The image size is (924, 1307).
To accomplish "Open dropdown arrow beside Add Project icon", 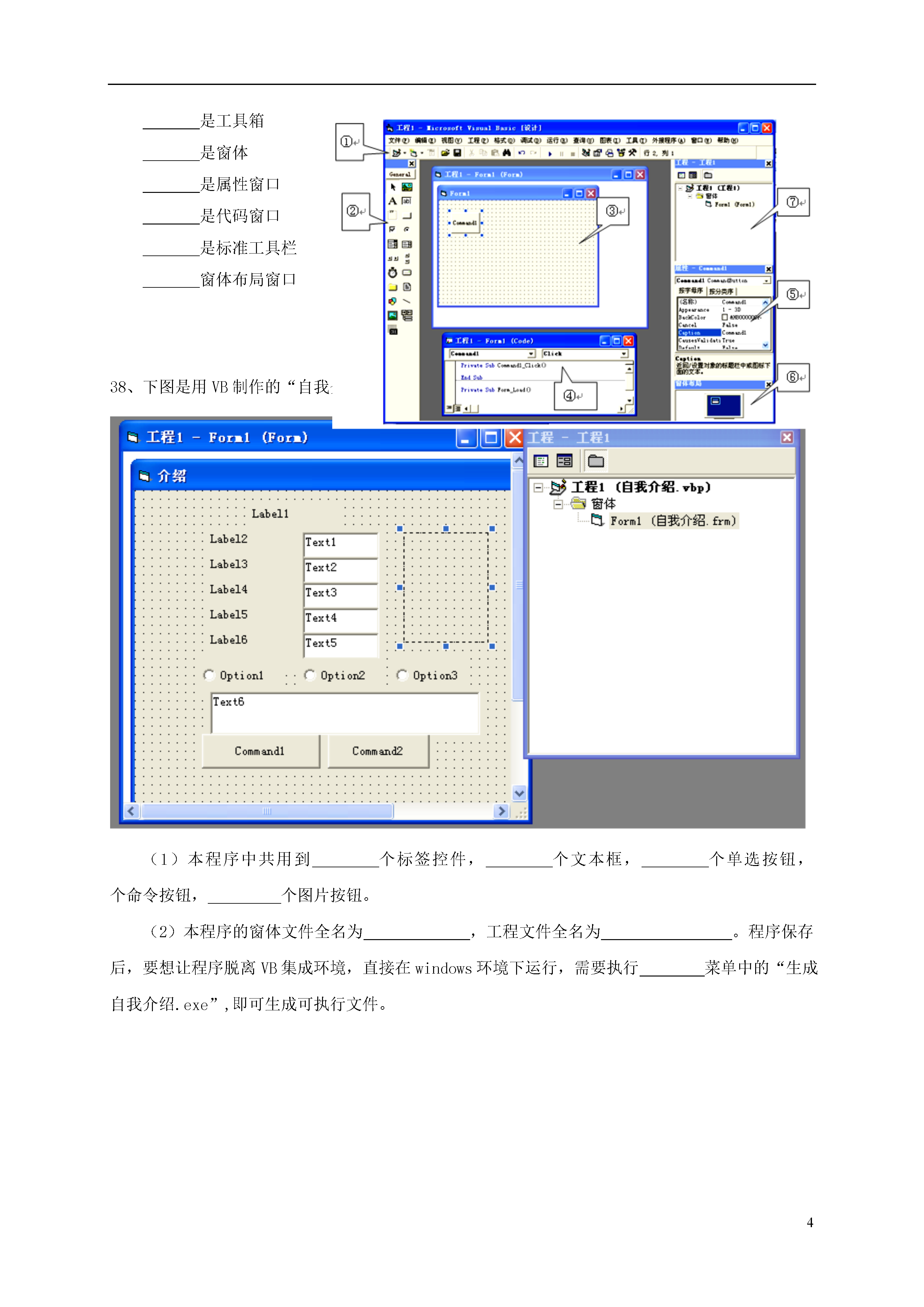I will click(404, 153).
